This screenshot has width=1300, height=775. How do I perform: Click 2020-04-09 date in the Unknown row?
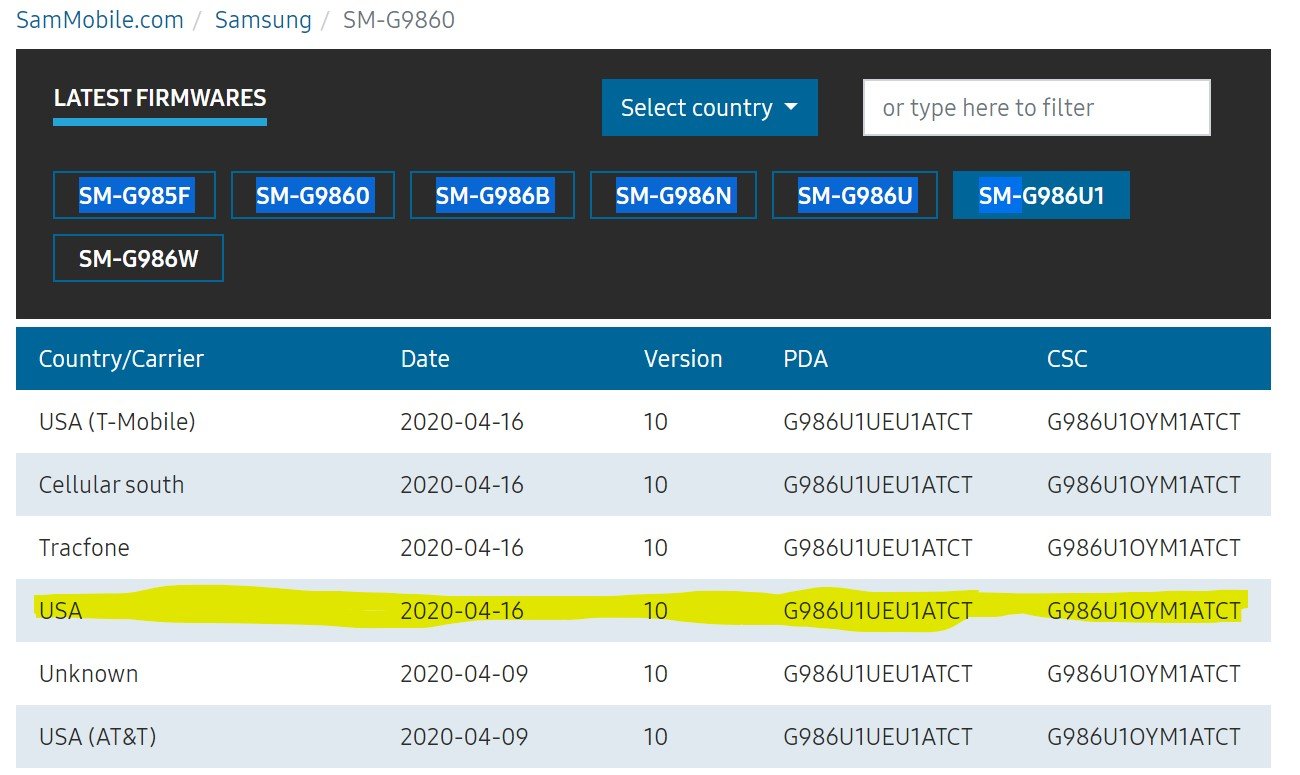tap(462, 674)
